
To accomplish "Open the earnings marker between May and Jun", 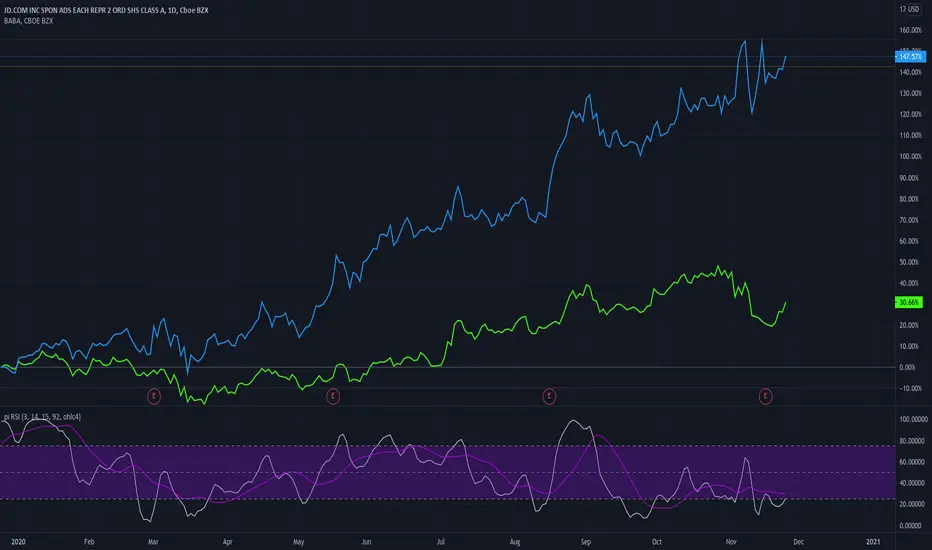I will [333, 396].
